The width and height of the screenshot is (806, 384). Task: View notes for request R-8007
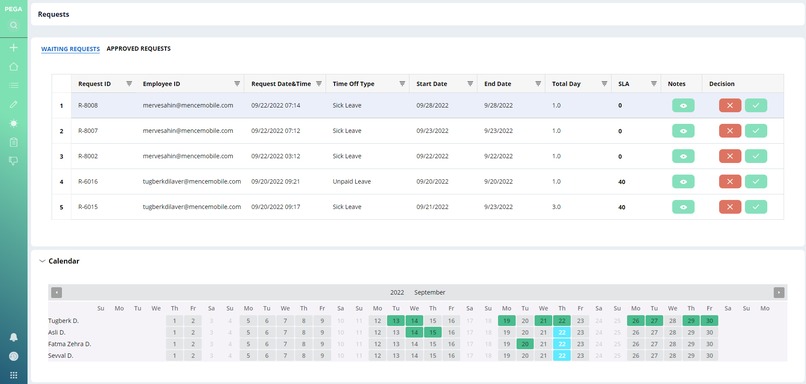coord(683,131)
